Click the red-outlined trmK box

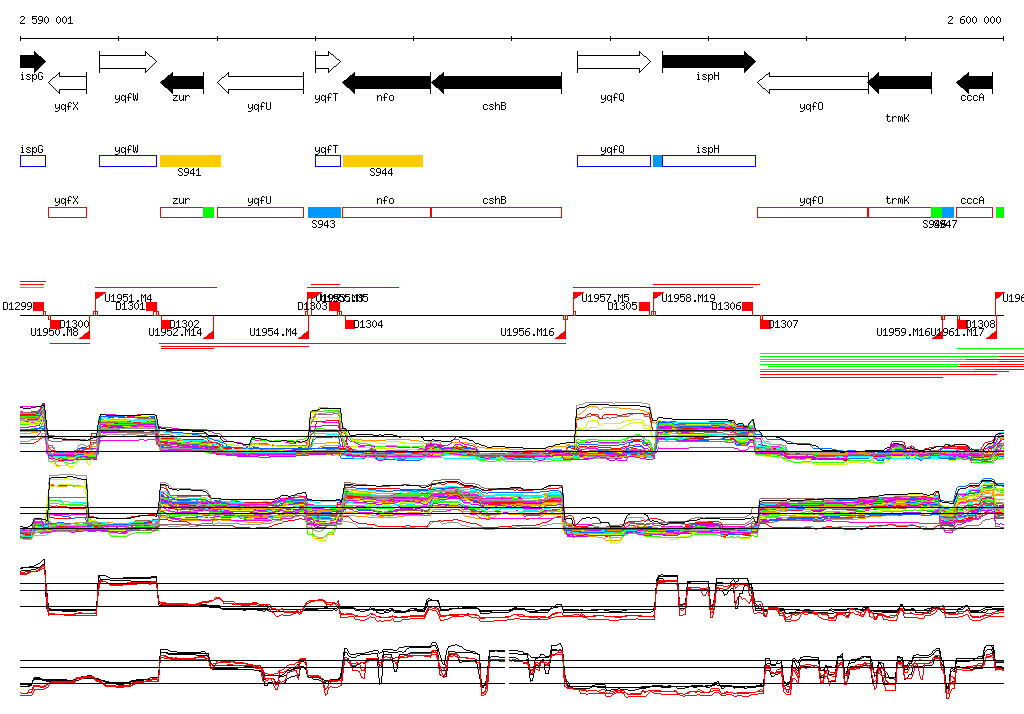click(899, 212)
